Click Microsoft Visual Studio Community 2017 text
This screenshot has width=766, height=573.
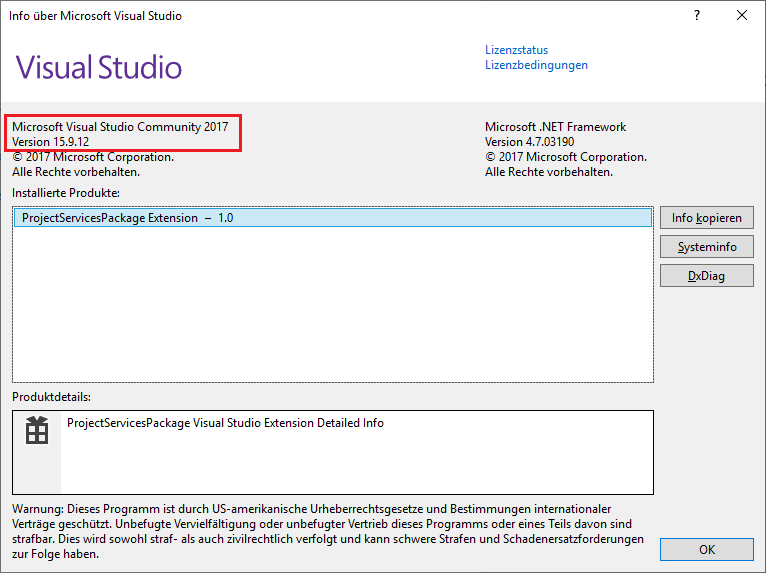[x=120, y=127]
